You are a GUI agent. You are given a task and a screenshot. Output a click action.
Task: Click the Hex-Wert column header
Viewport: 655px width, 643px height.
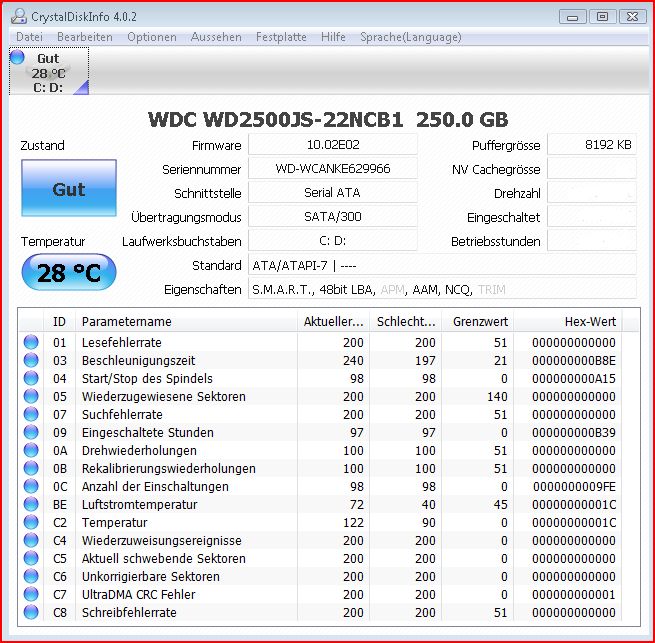(x=568, y=321)
